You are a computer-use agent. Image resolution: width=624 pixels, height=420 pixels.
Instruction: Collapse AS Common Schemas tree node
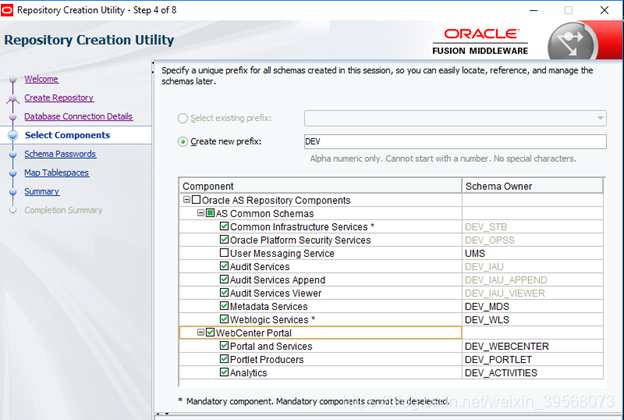click(201, 213)
